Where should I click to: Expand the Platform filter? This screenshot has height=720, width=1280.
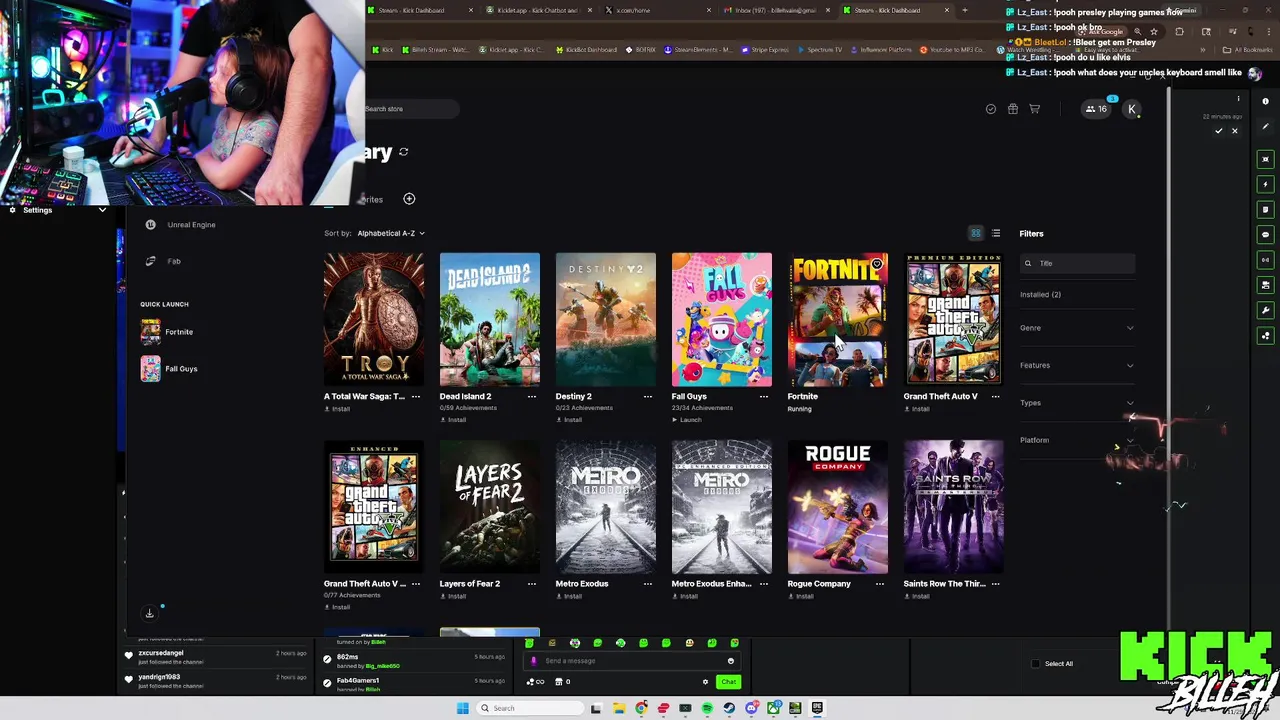[x=1077, y=440]
